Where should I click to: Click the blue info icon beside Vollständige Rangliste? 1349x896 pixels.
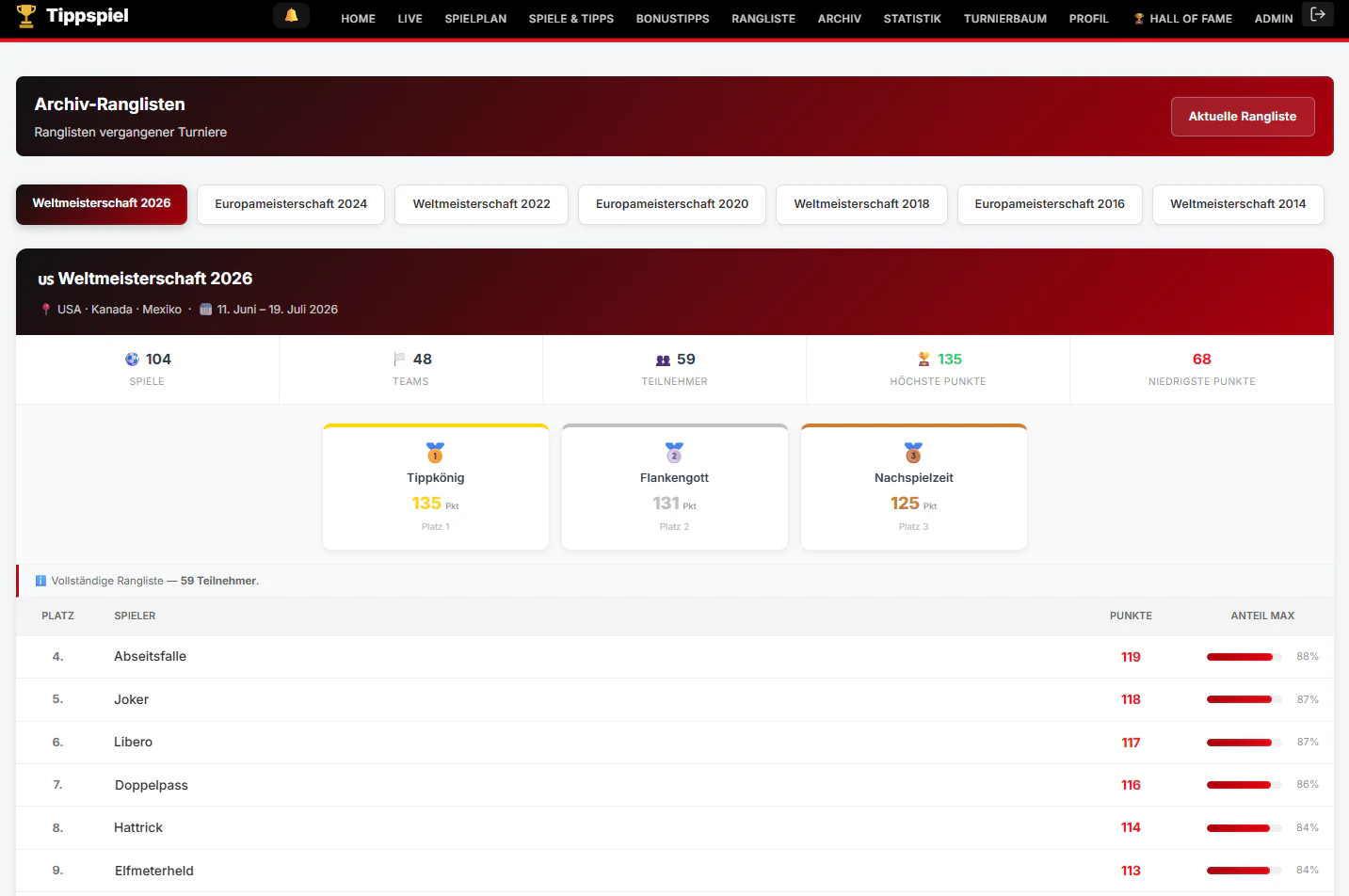click(x=40, y=581)
